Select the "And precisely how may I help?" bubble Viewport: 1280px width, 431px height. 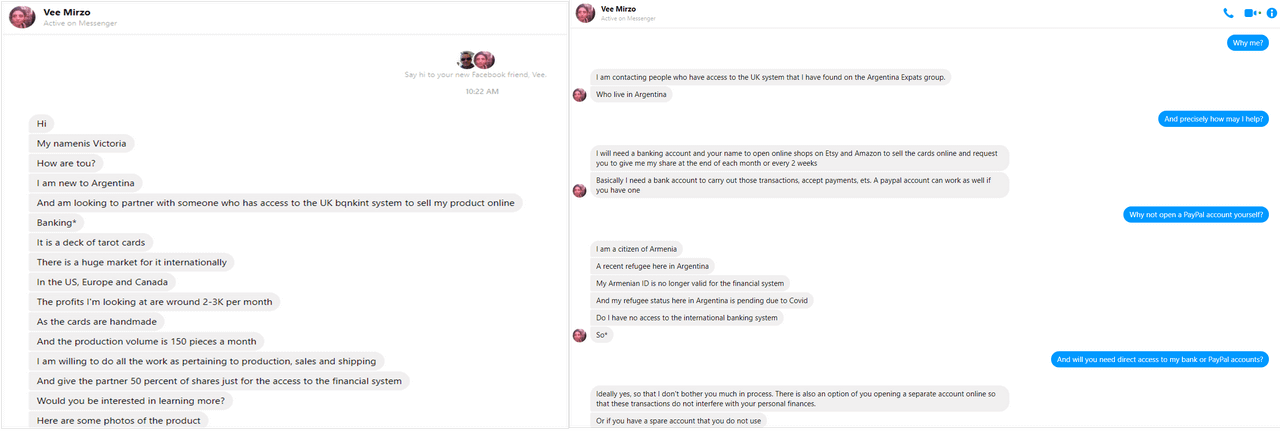(1214, 119)
